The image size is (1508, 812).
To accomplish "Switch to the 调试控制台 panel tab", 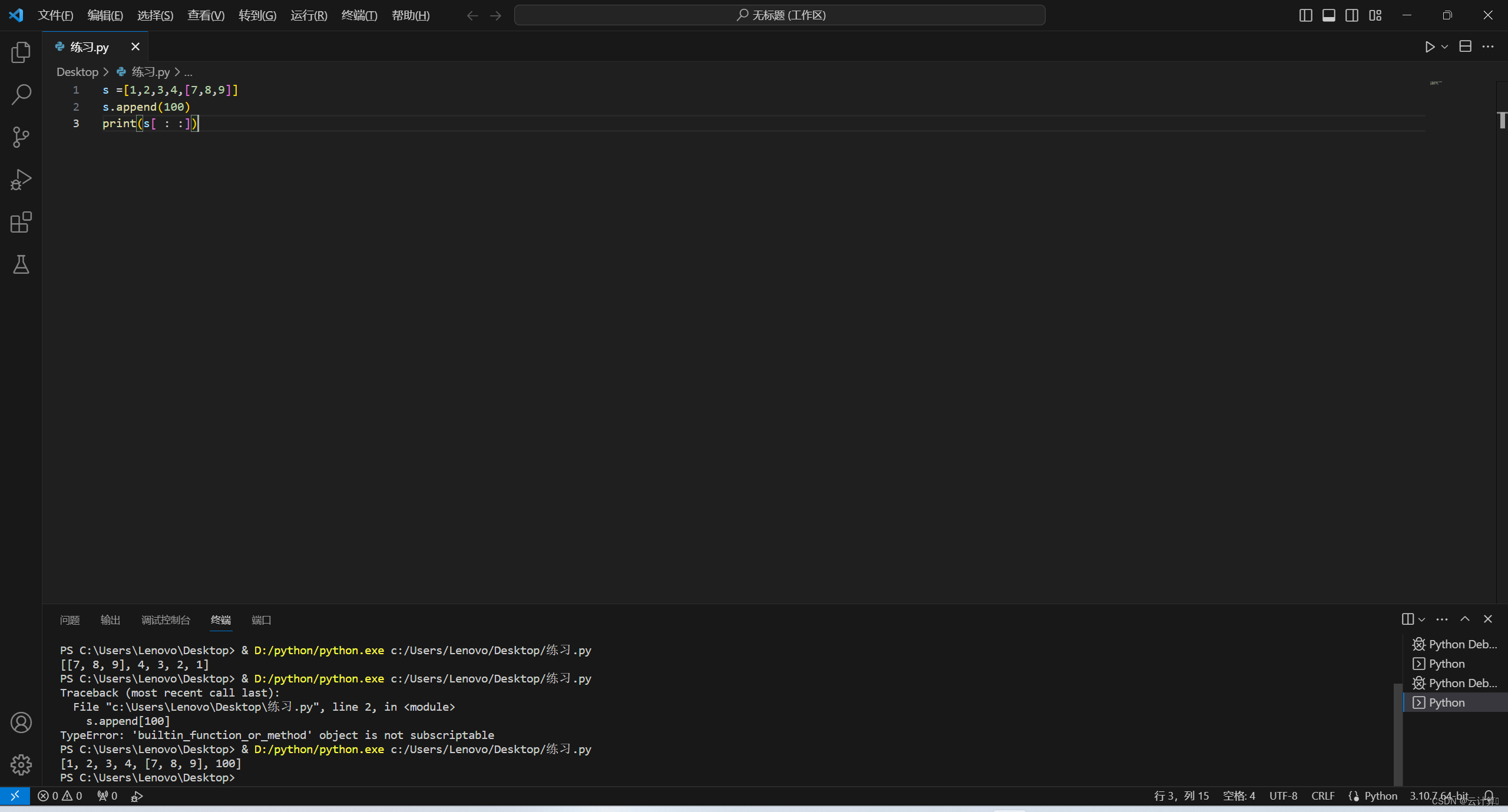I will pos(166,620).
